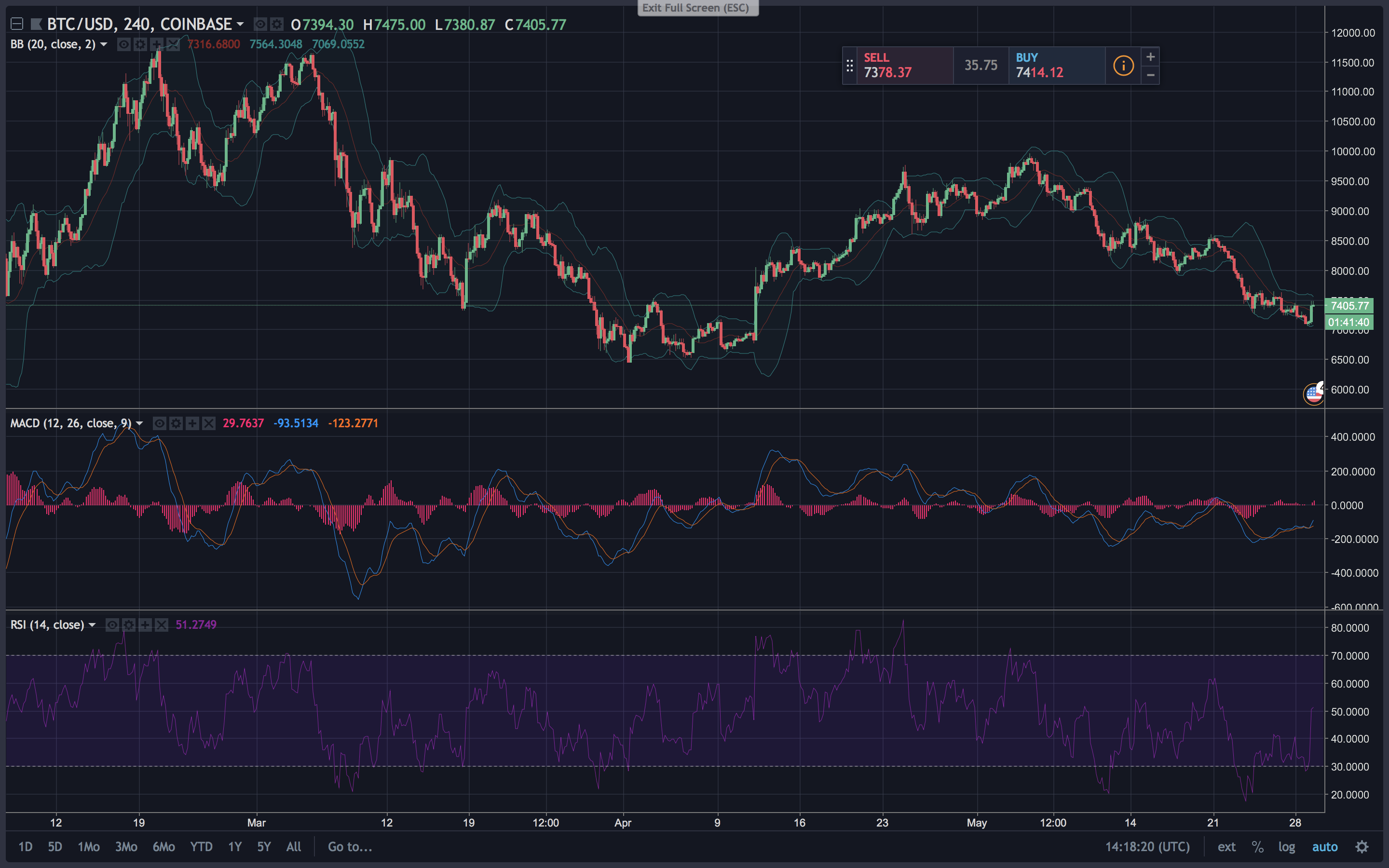1389x868 pixels.
Task: Click the plus icon beside RSI indicator
Action: click(145, 625)
